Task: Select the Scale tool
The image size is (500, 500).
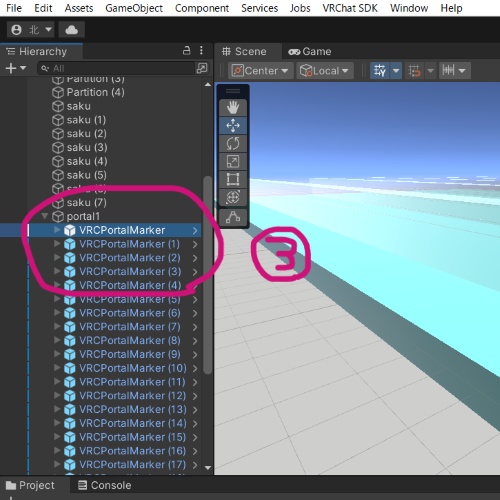Action: [x=233, y=162]
